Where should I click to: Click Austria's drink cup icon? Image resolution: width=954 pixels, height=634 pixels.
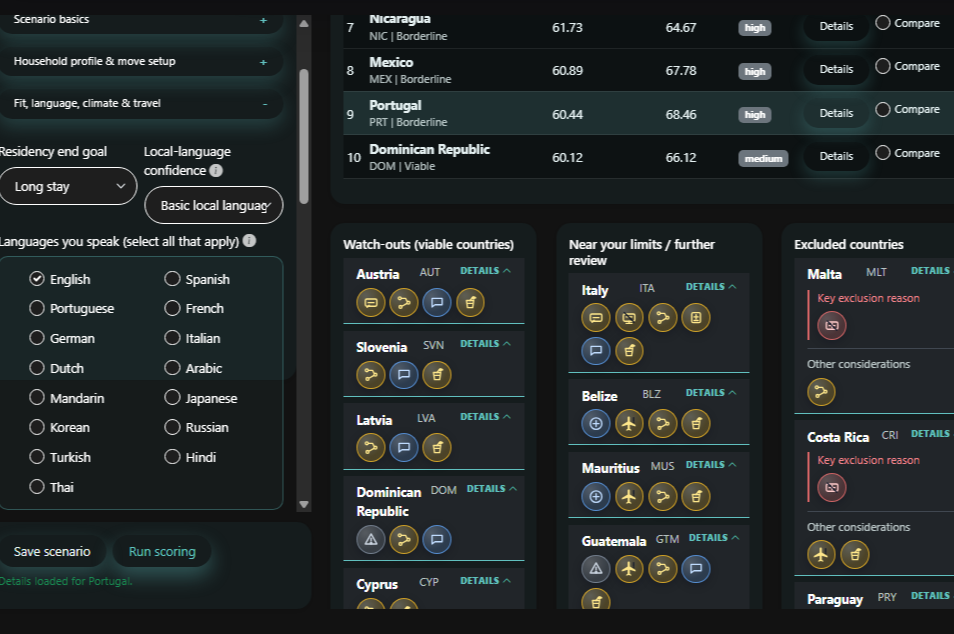(470, 302)
